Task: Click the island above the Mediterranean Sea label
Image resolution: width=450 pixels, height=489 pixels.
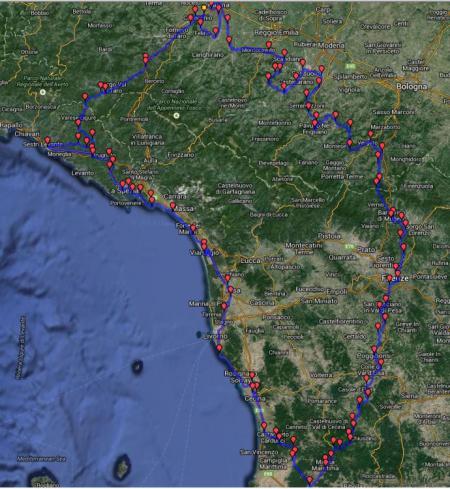Action: click(x=122, y=467)
